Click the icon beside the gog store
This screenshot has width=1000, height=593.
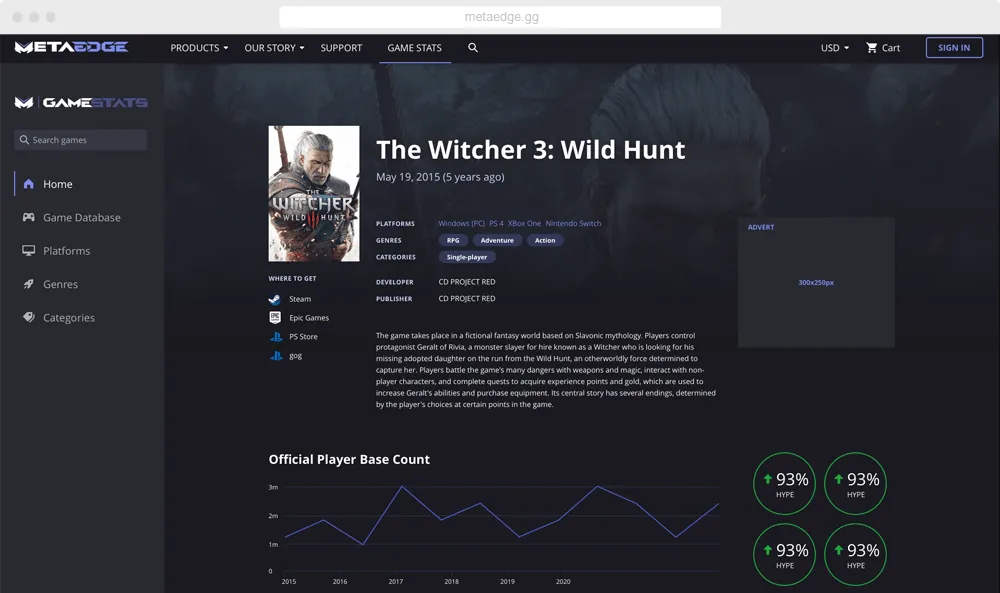click(276, 356)
